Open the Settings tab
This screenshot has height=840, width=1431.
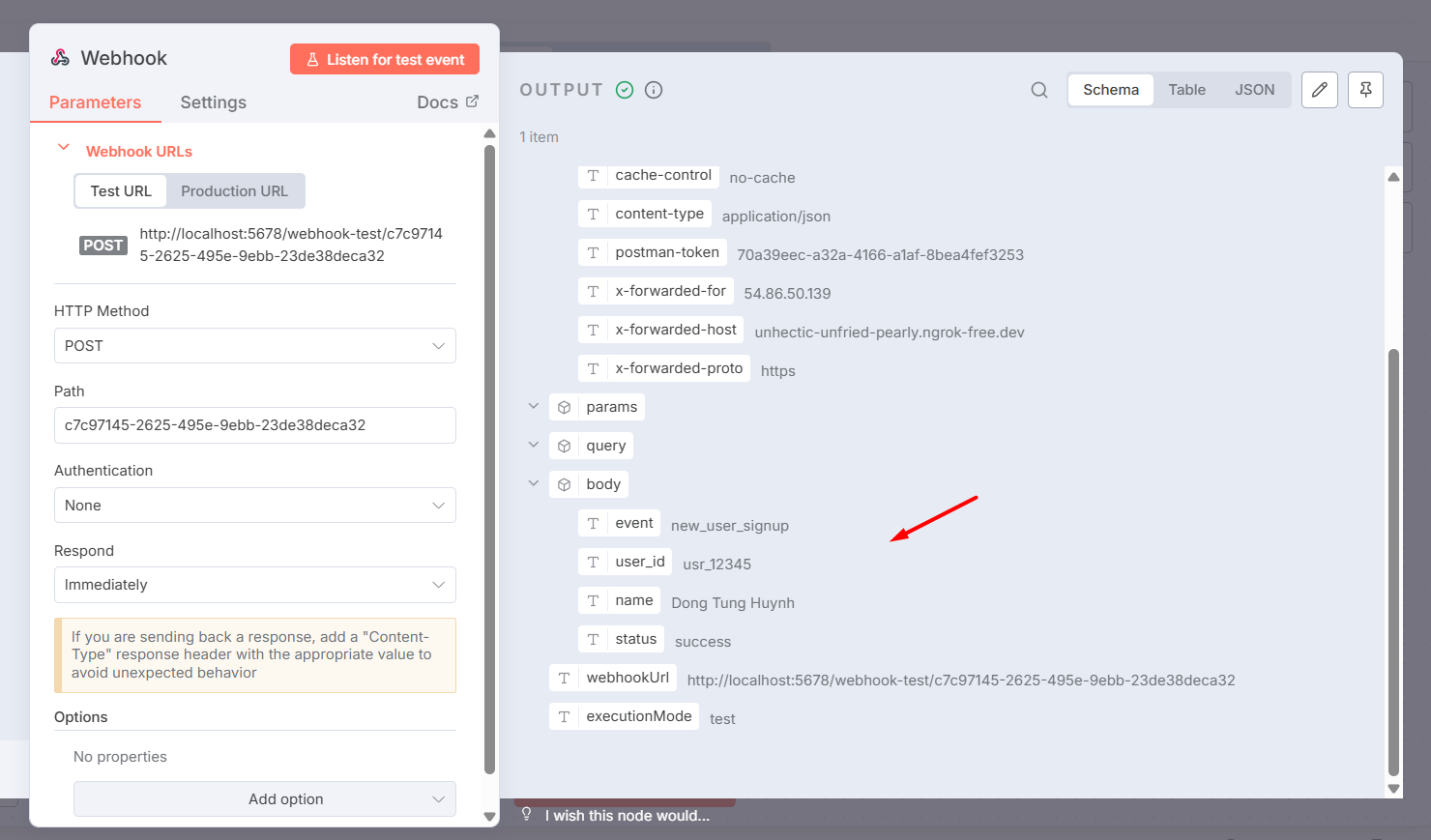[213, 102]
